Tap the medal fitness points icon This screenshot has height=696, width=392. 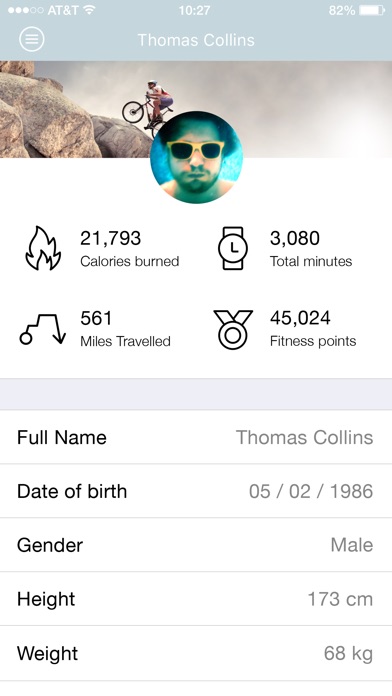[233, 329]
